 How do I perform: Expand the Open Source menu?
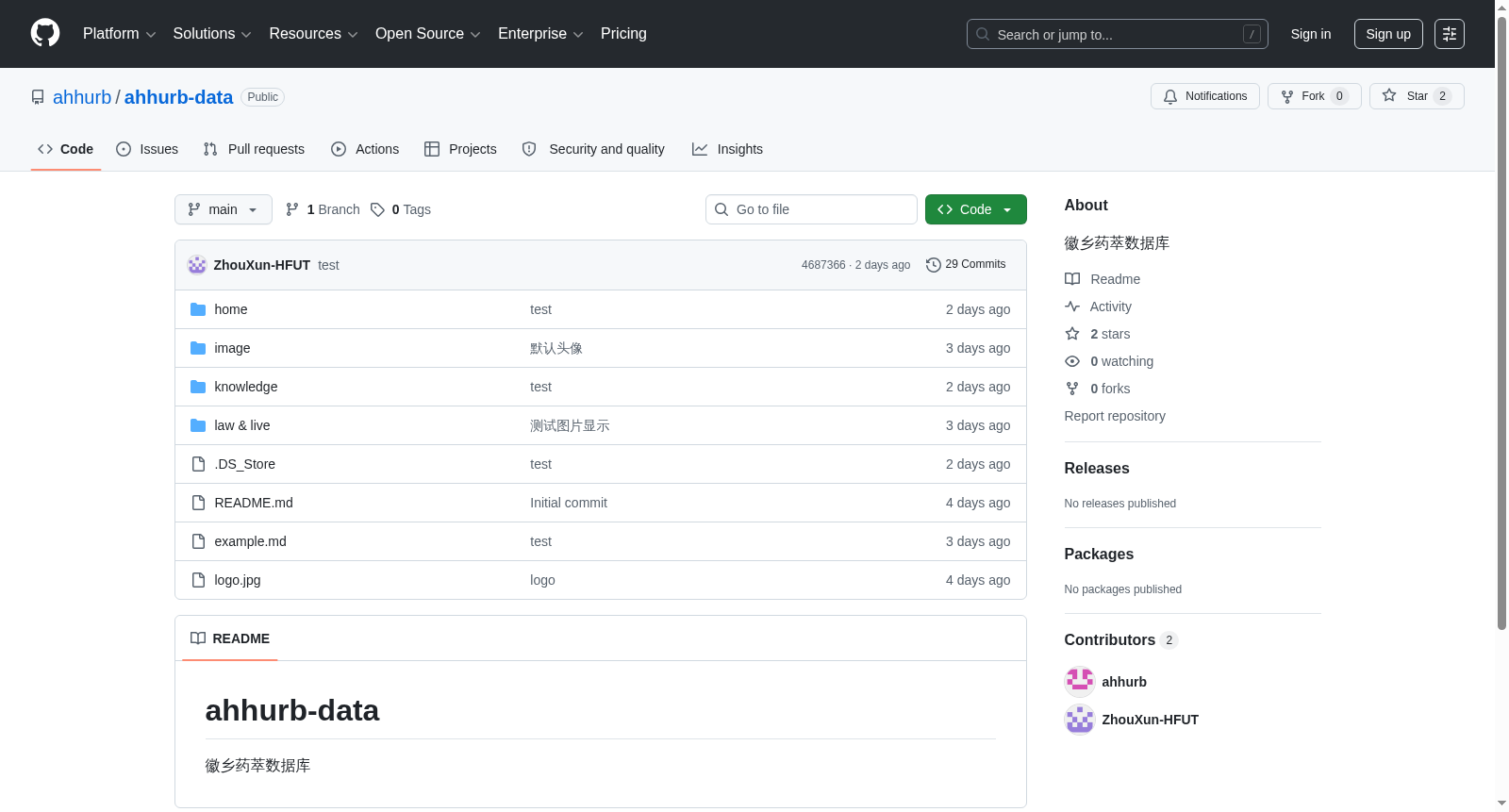428,34
